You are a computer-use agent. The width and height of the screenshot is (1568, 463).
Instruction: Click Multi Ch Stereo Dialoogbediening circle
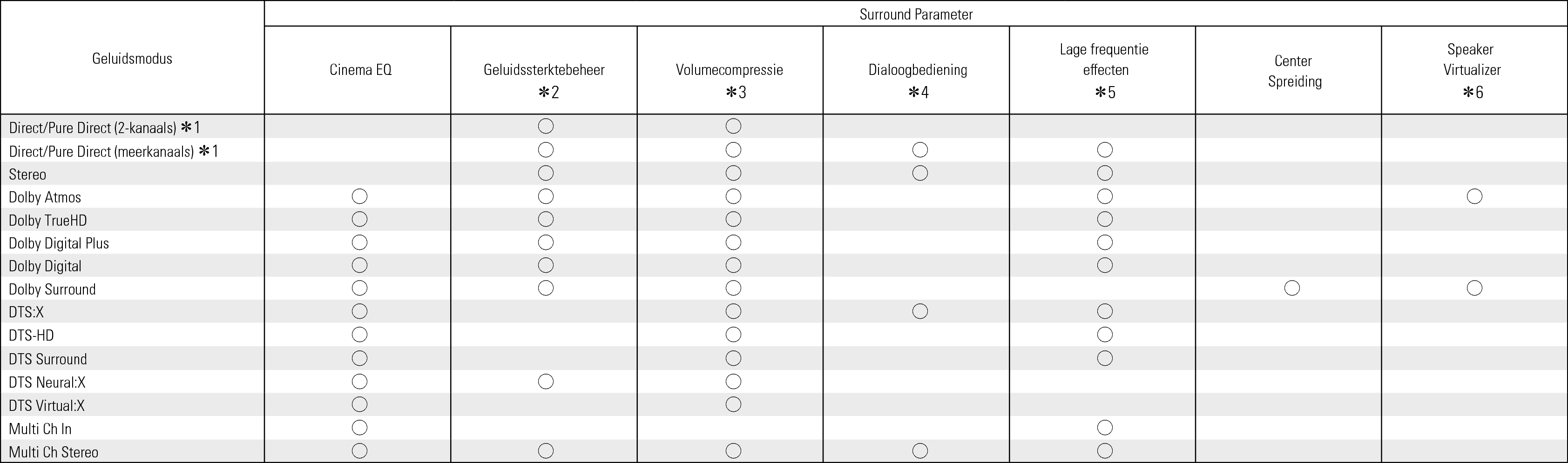tap(920, 451)
